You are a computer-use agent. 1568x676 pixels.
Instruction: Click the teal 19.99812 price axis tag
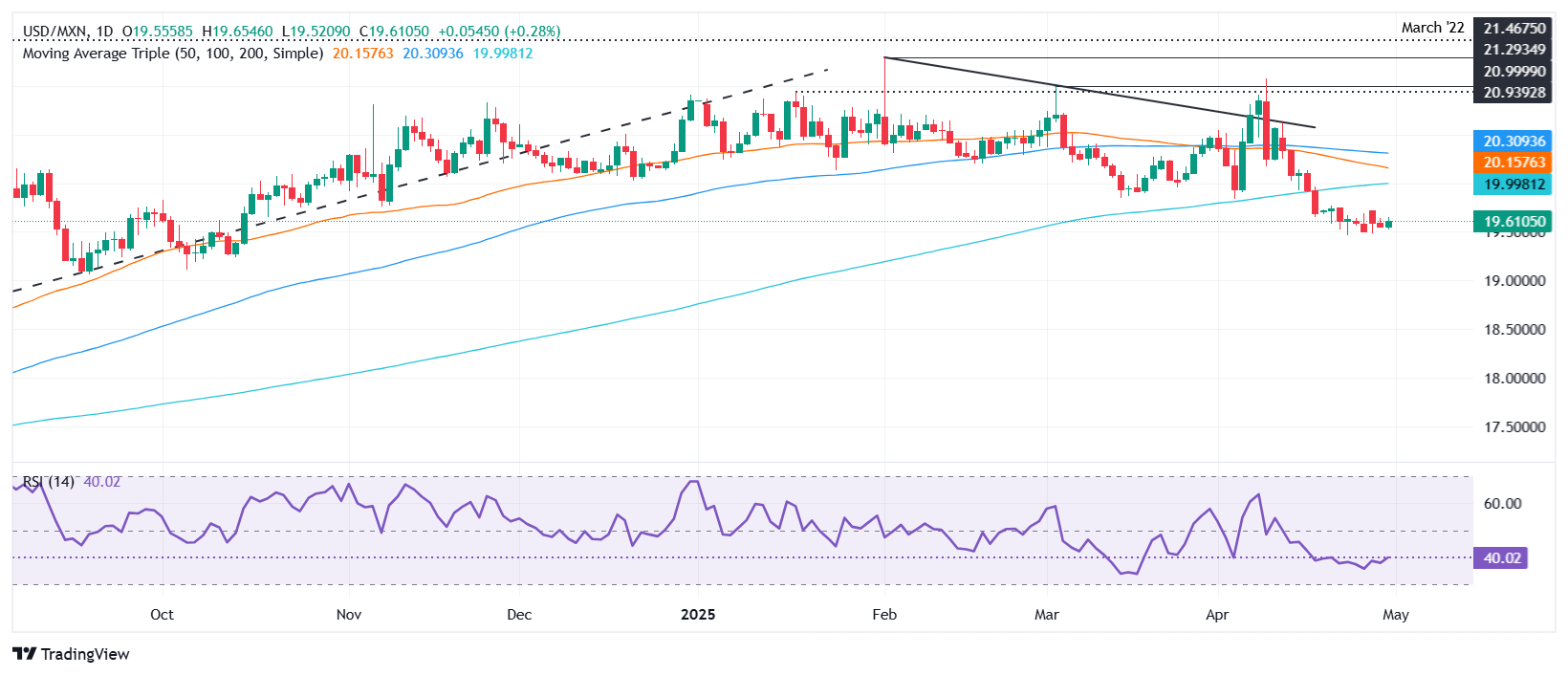point(1514,185)
